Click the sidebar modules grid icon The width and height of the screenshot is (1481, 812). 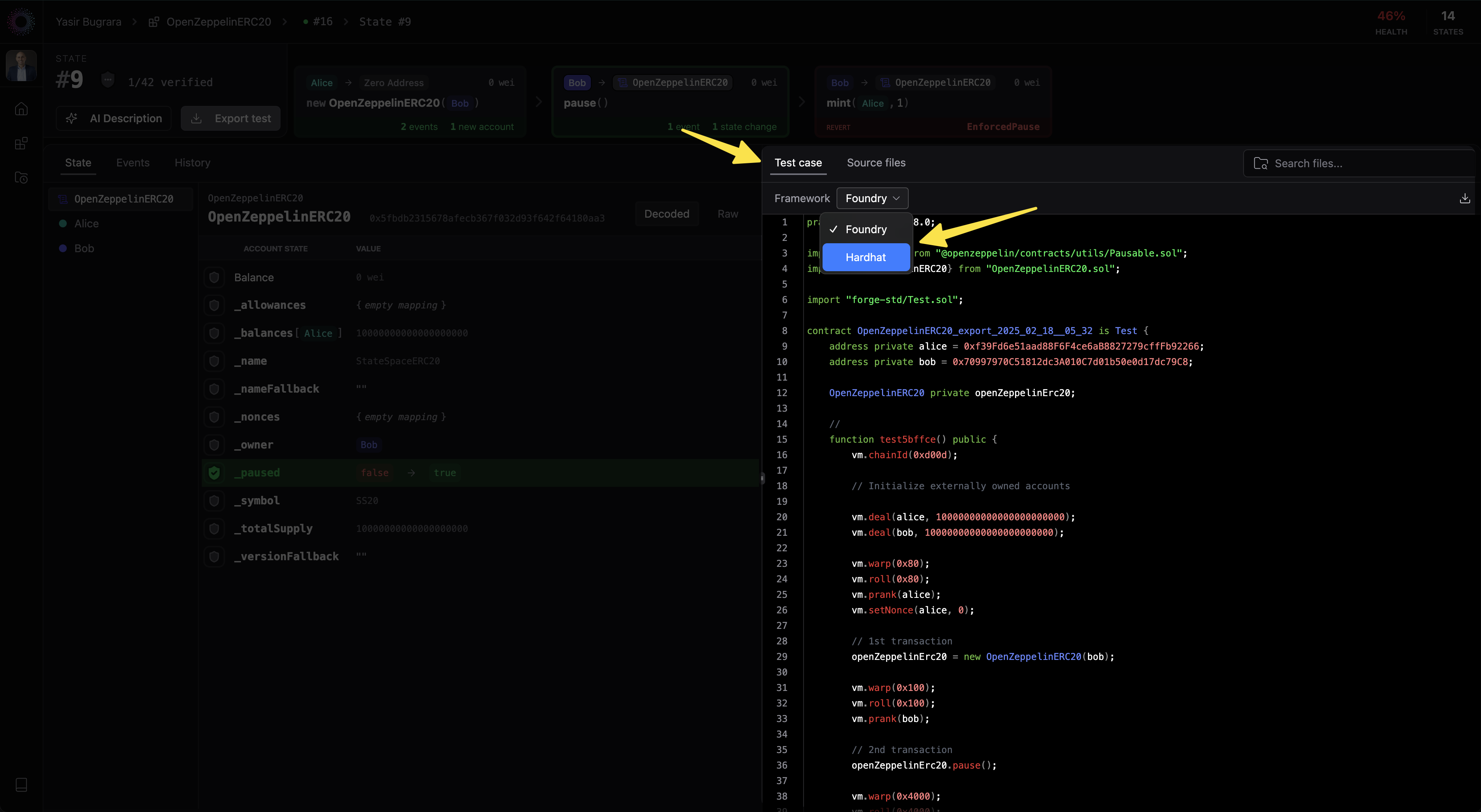(21, 143)
